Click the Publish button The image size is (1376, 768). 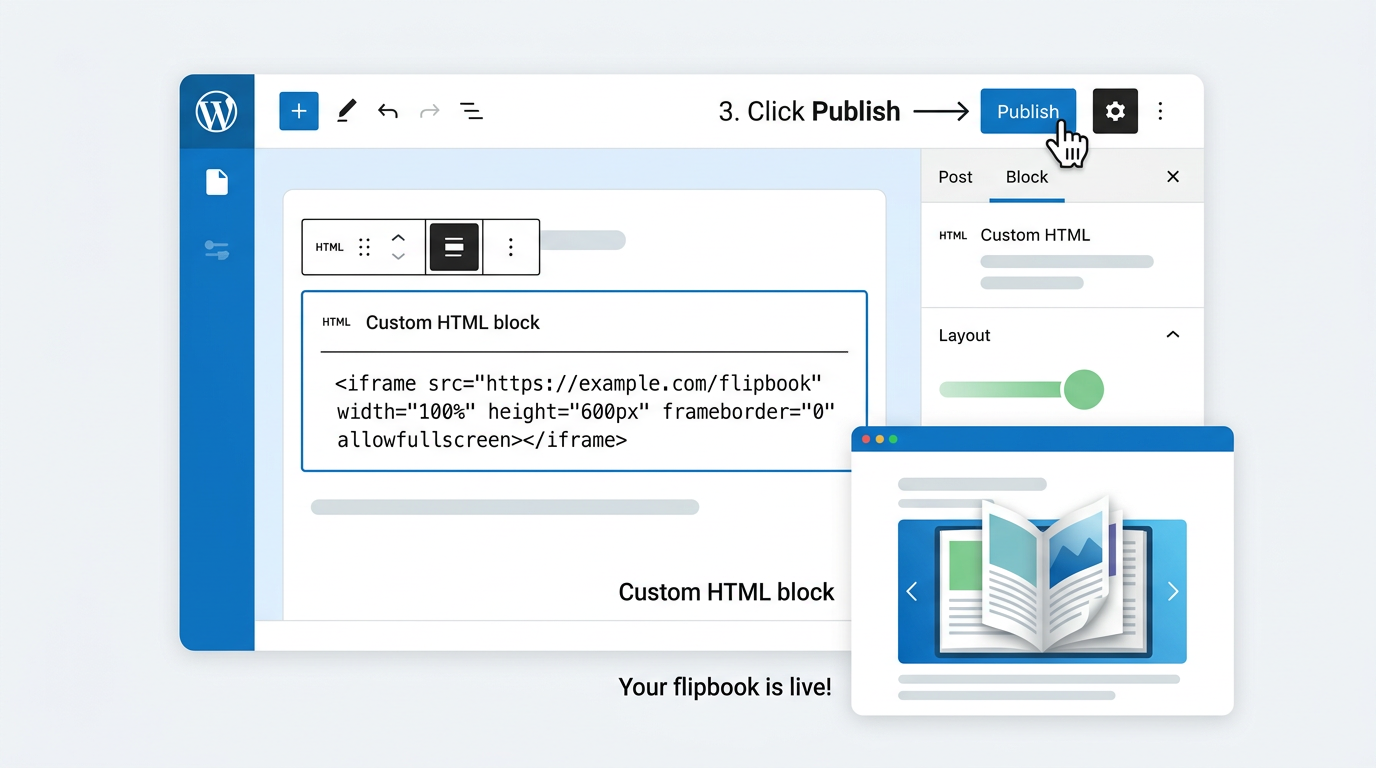tap(1028, 111)
